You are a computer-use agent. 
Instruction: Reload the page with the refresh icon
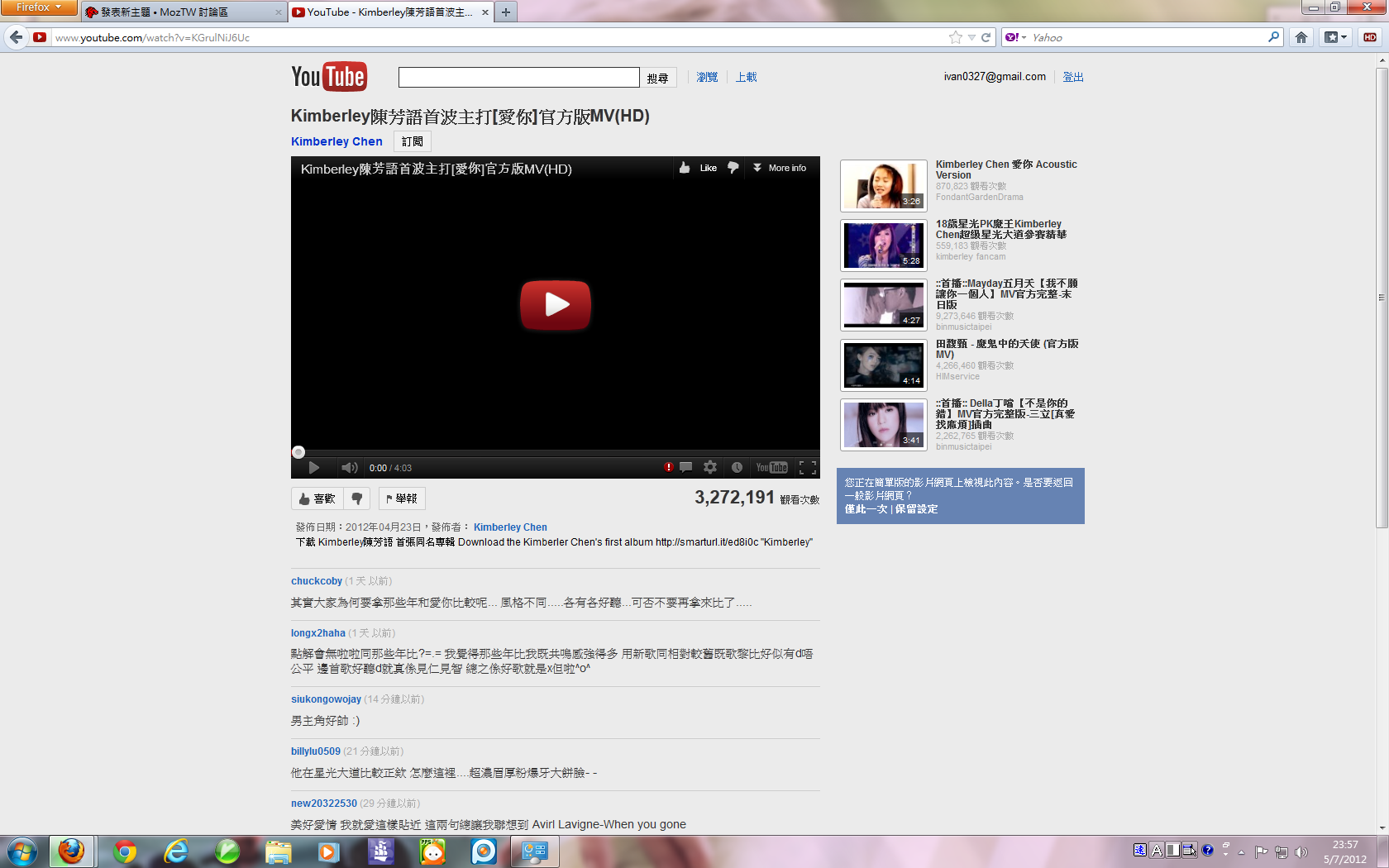(986, 37)
